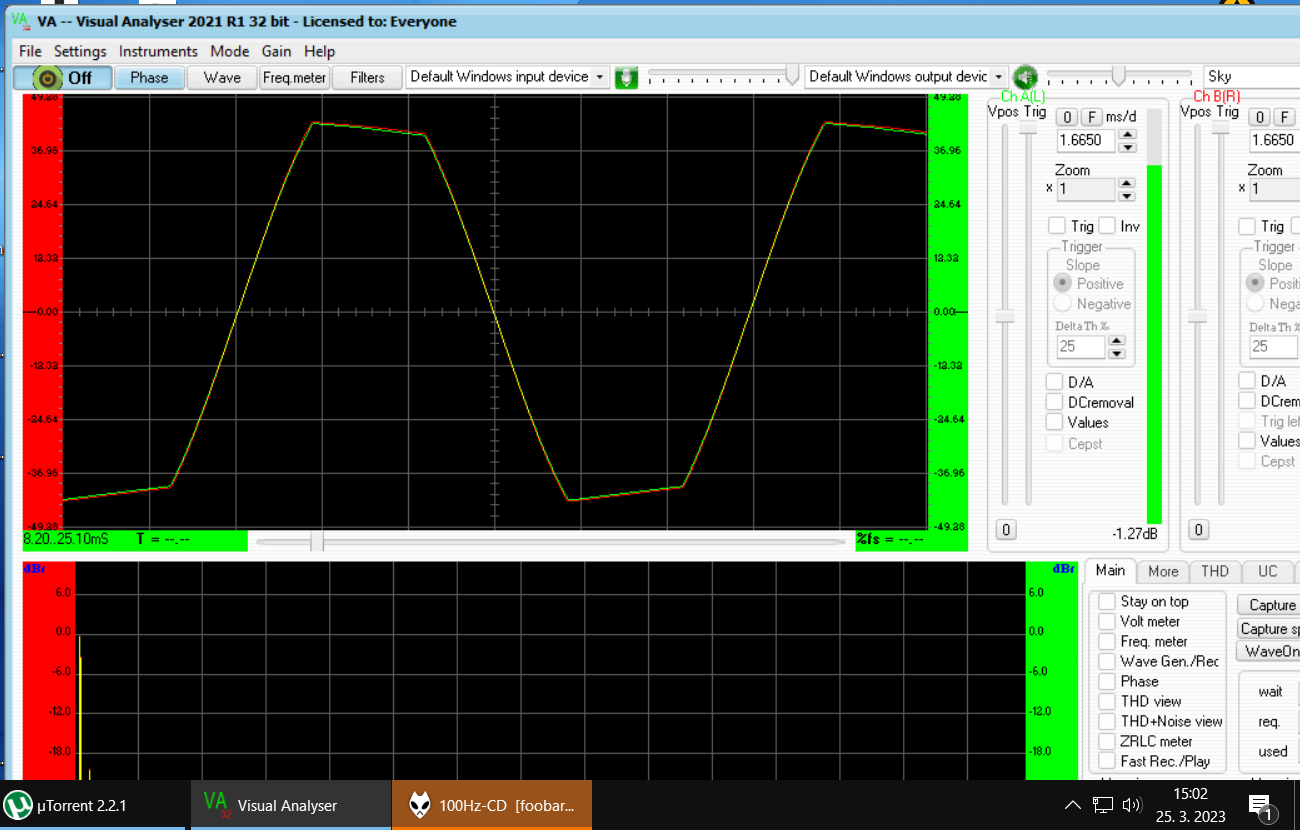Open the Windows notification center icon
Viewport: 1300px width, 830px height.
tap(1260, 805)
